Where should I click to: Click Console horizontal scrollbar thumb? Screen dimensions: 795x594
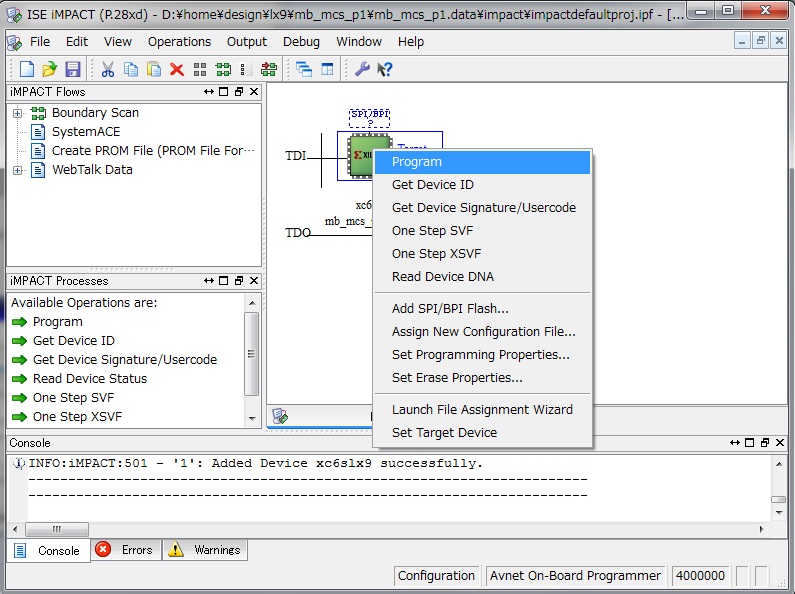click(57, 529)
